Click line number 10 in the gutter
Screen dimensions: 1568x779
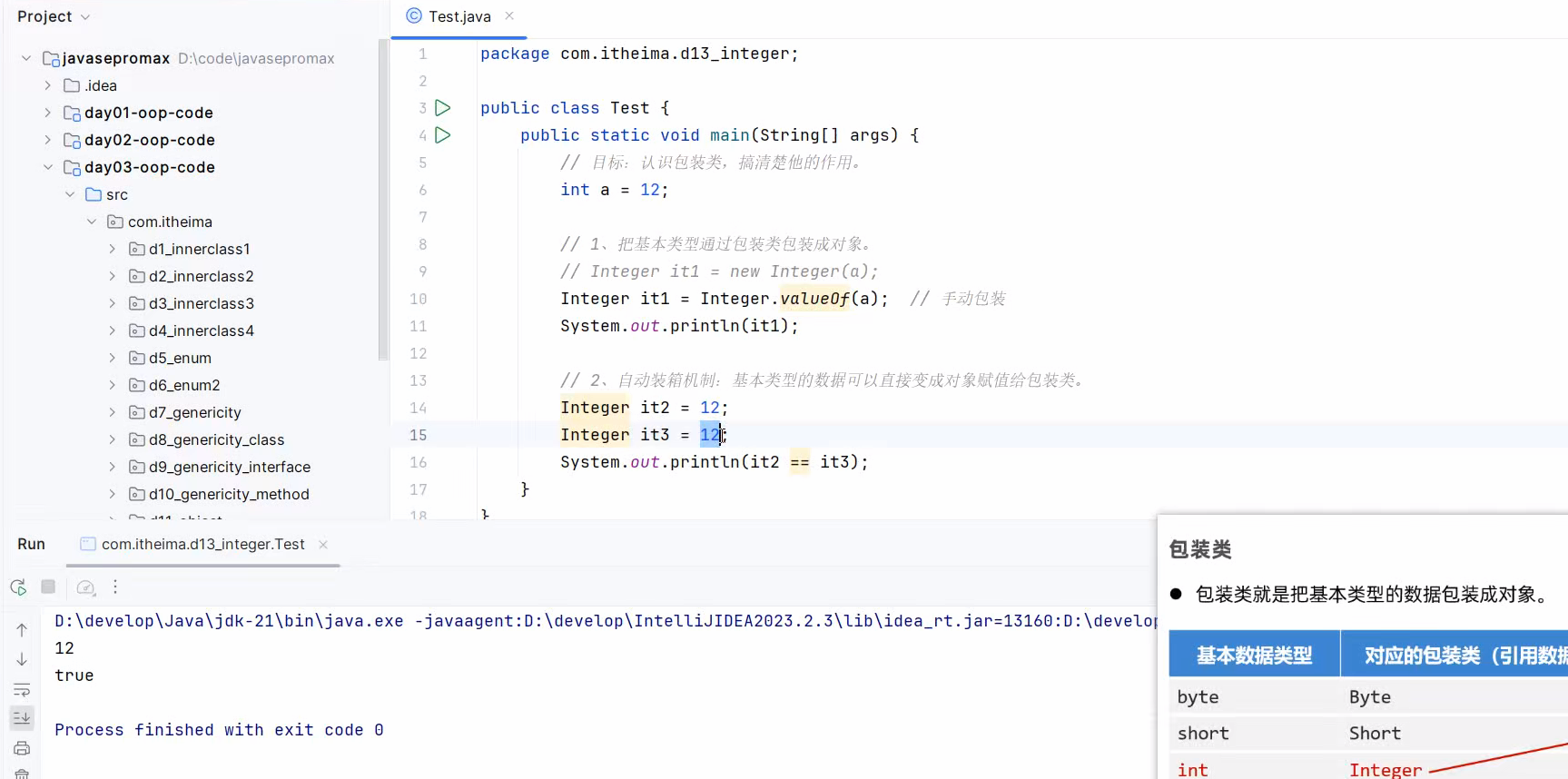418,299
